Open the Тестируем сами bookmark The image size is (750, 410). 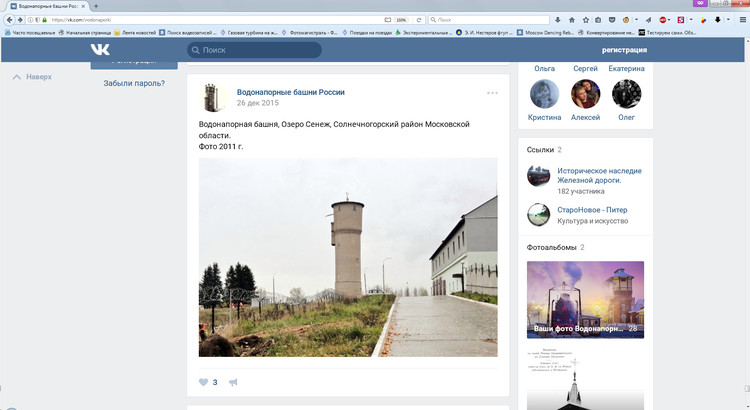coord(667,33)
